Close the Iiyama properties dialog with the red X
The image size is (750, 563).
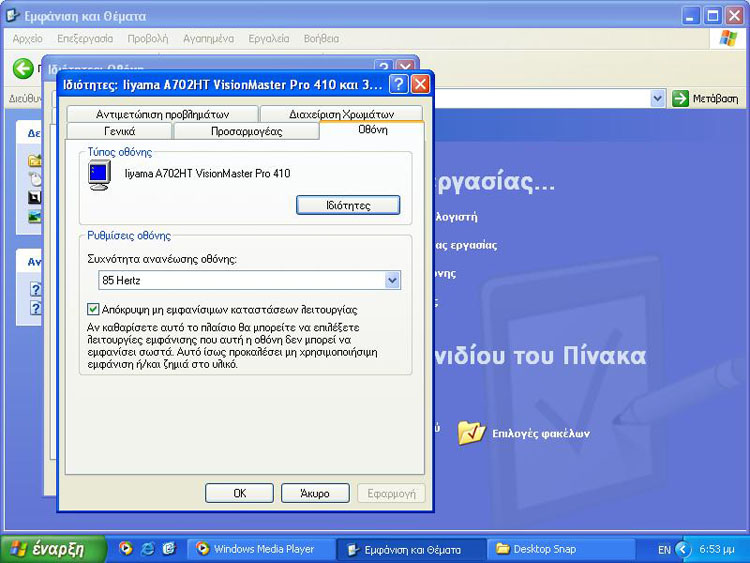[x=420, y=85]
